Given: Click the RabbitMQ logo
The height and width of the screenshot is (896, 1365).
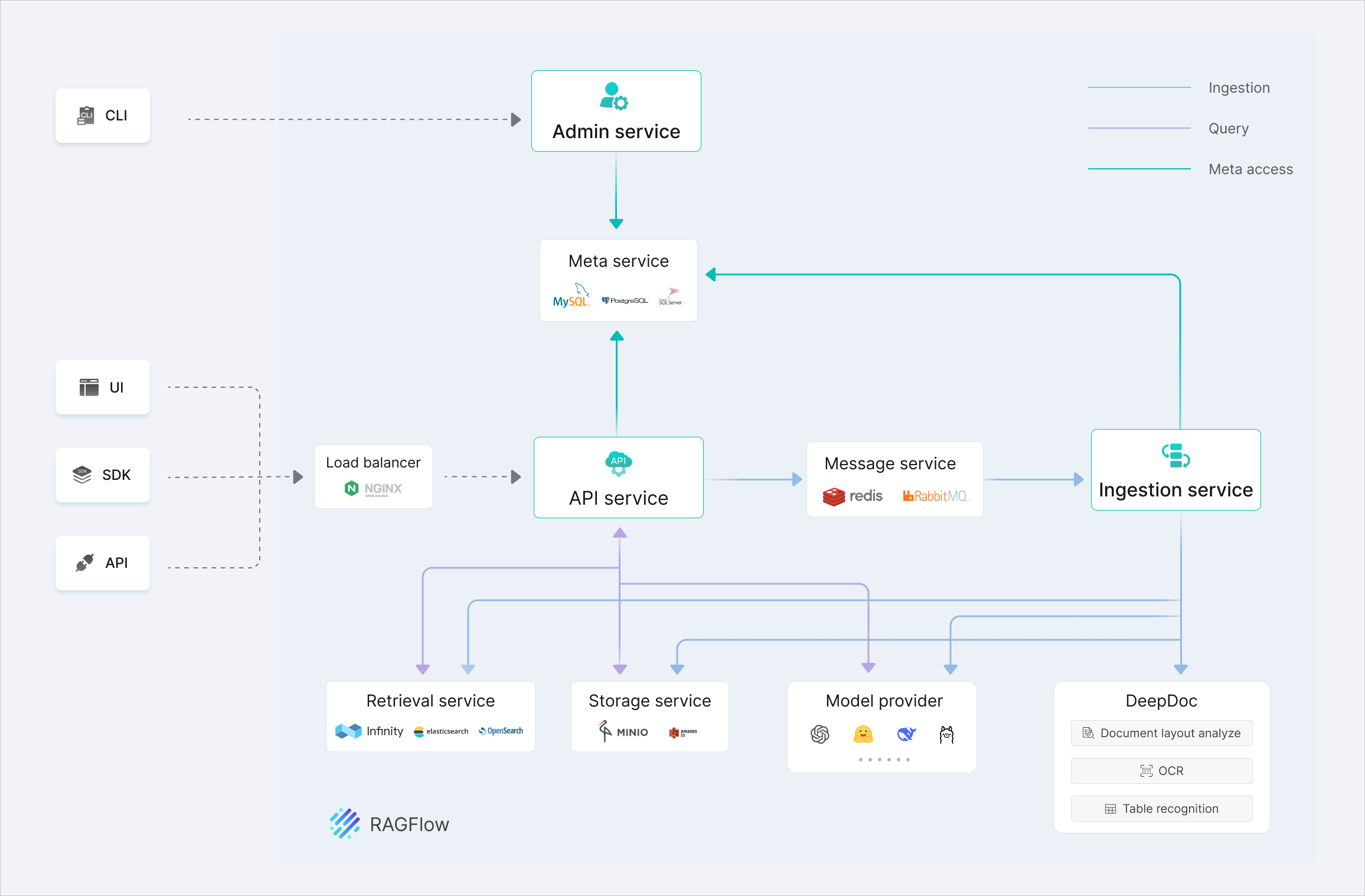Looking at the screenshot, I should 936,496.
